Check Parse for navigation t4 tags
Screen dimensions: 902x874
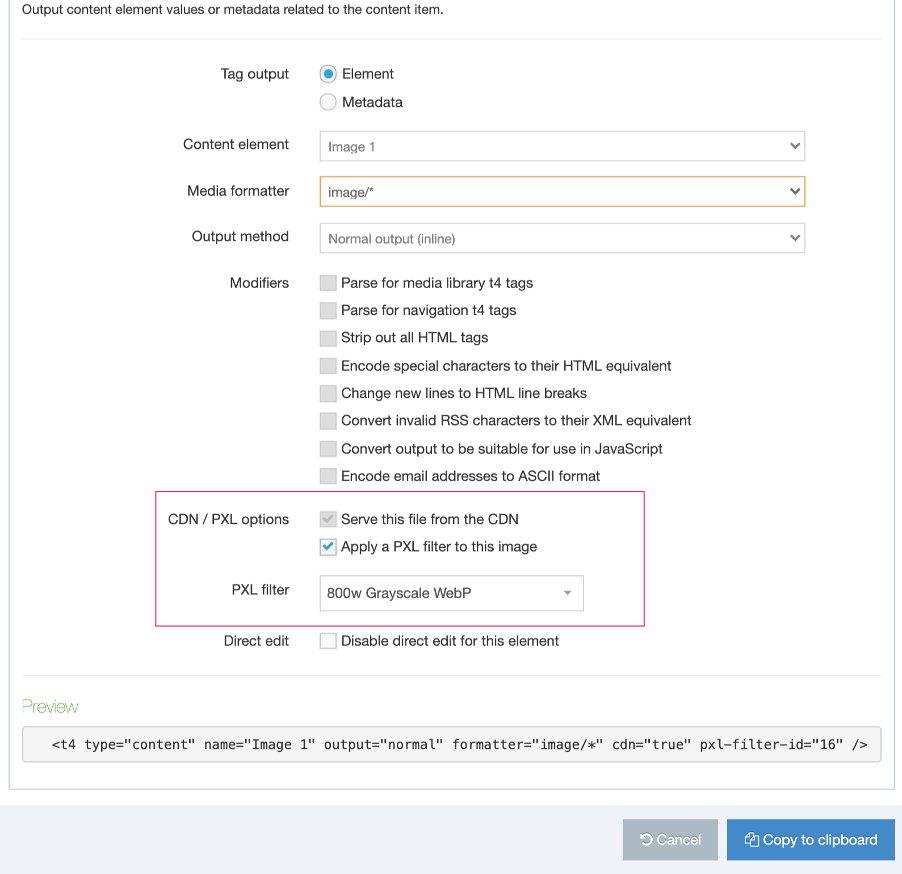point(328,310)
